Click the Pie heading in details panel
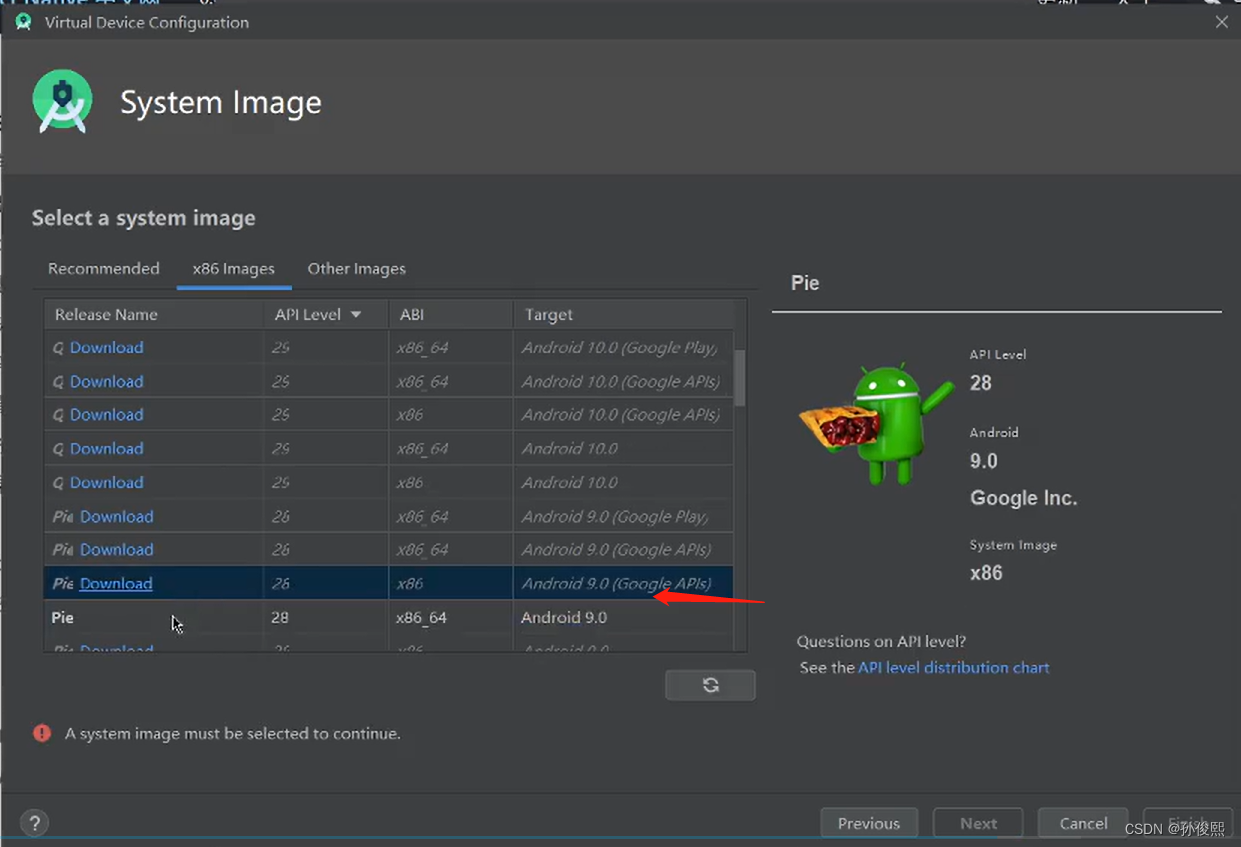The height and width of the screenshot is (847, 1241). tap(805, 283)
